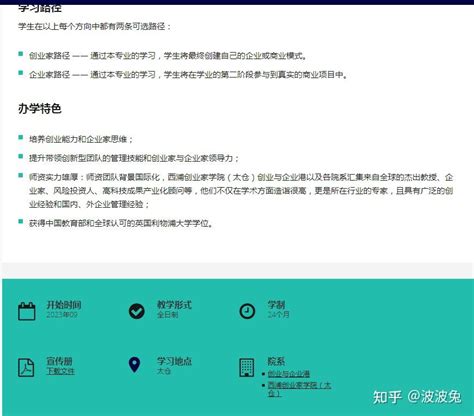This screenshot has width=474, height=416.
Task: Click the 宣传册 label
Action: [x=59, y=361]
